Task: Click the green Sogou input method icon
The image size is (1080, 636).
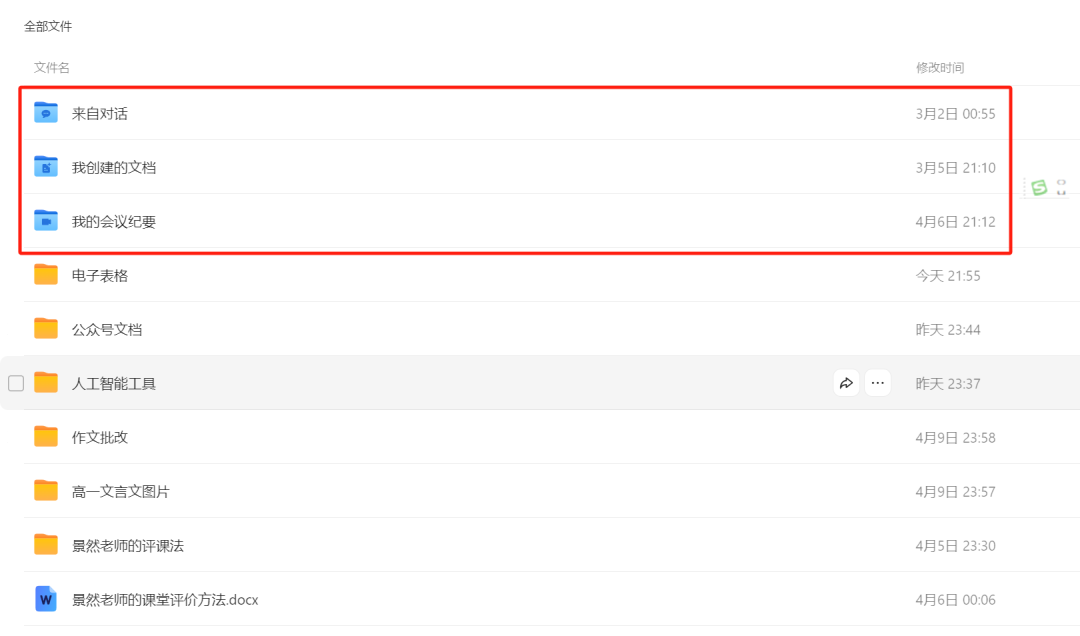Action: click(x=1039, y=187)
